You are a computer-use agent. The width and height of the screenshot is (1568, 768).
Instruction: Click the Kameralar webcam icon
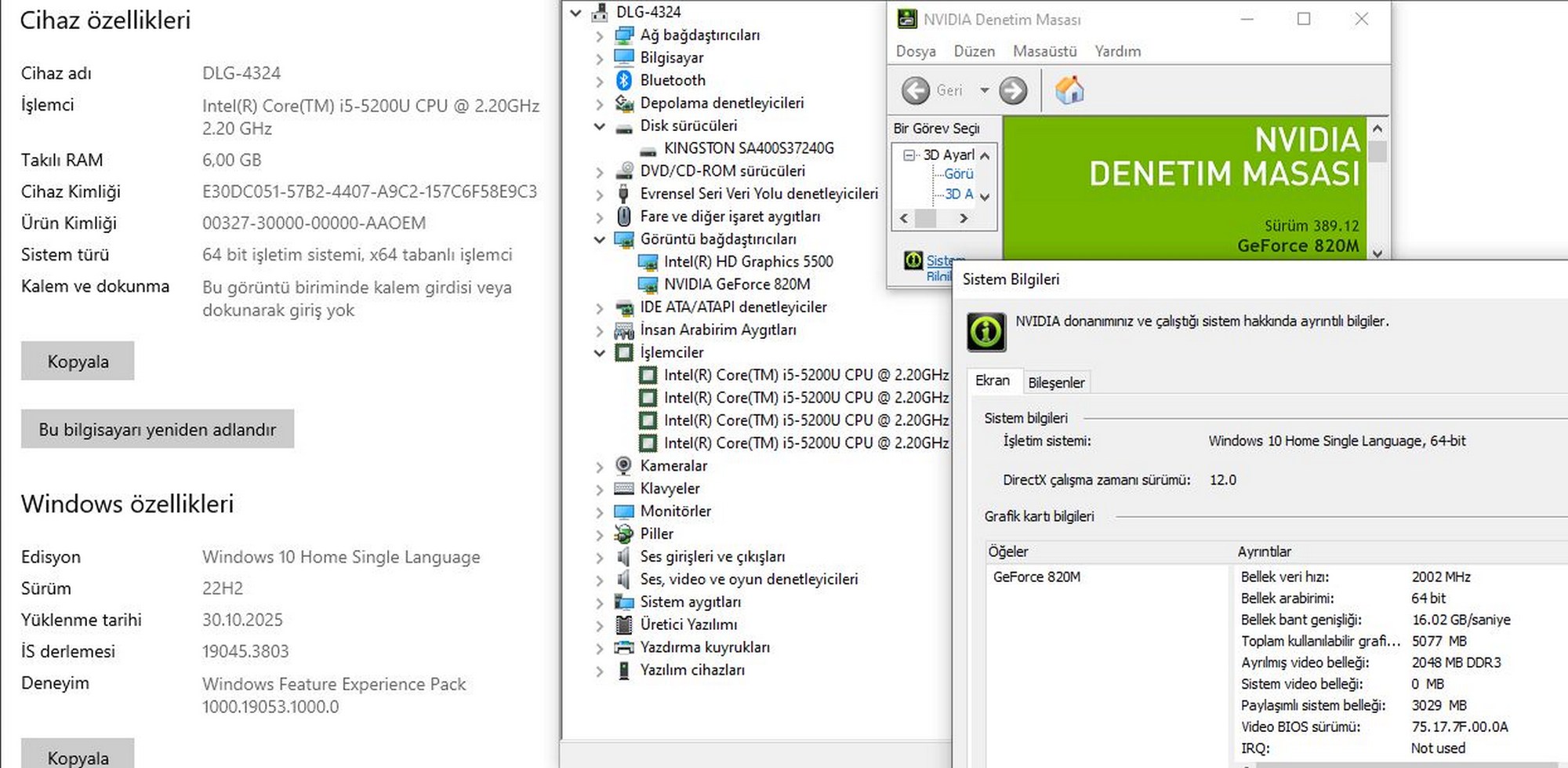tap(624, 465)
